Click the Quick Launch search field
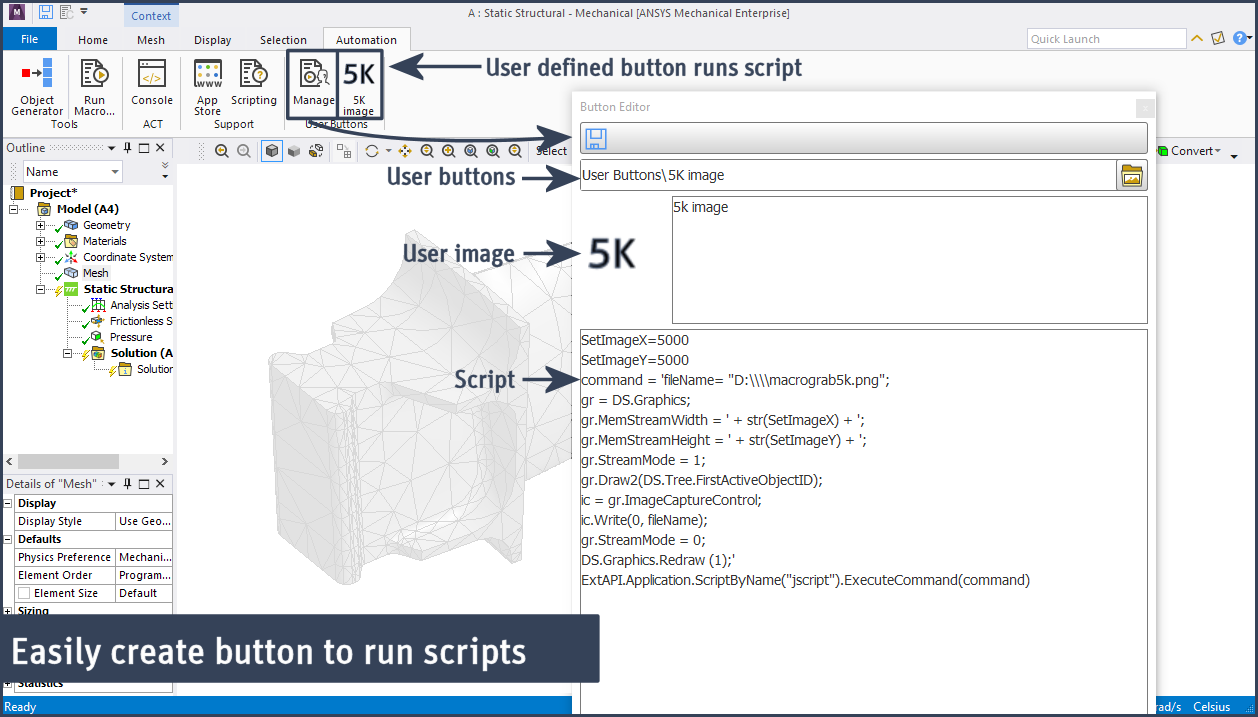This screenshot has height=717, width=1258. [1107, 39]
